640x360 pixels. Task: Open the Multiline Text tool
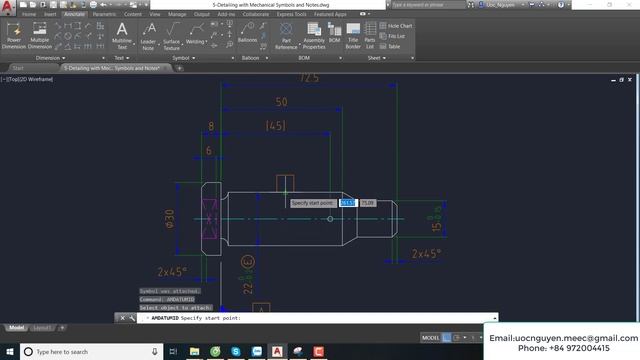(122, 36)
